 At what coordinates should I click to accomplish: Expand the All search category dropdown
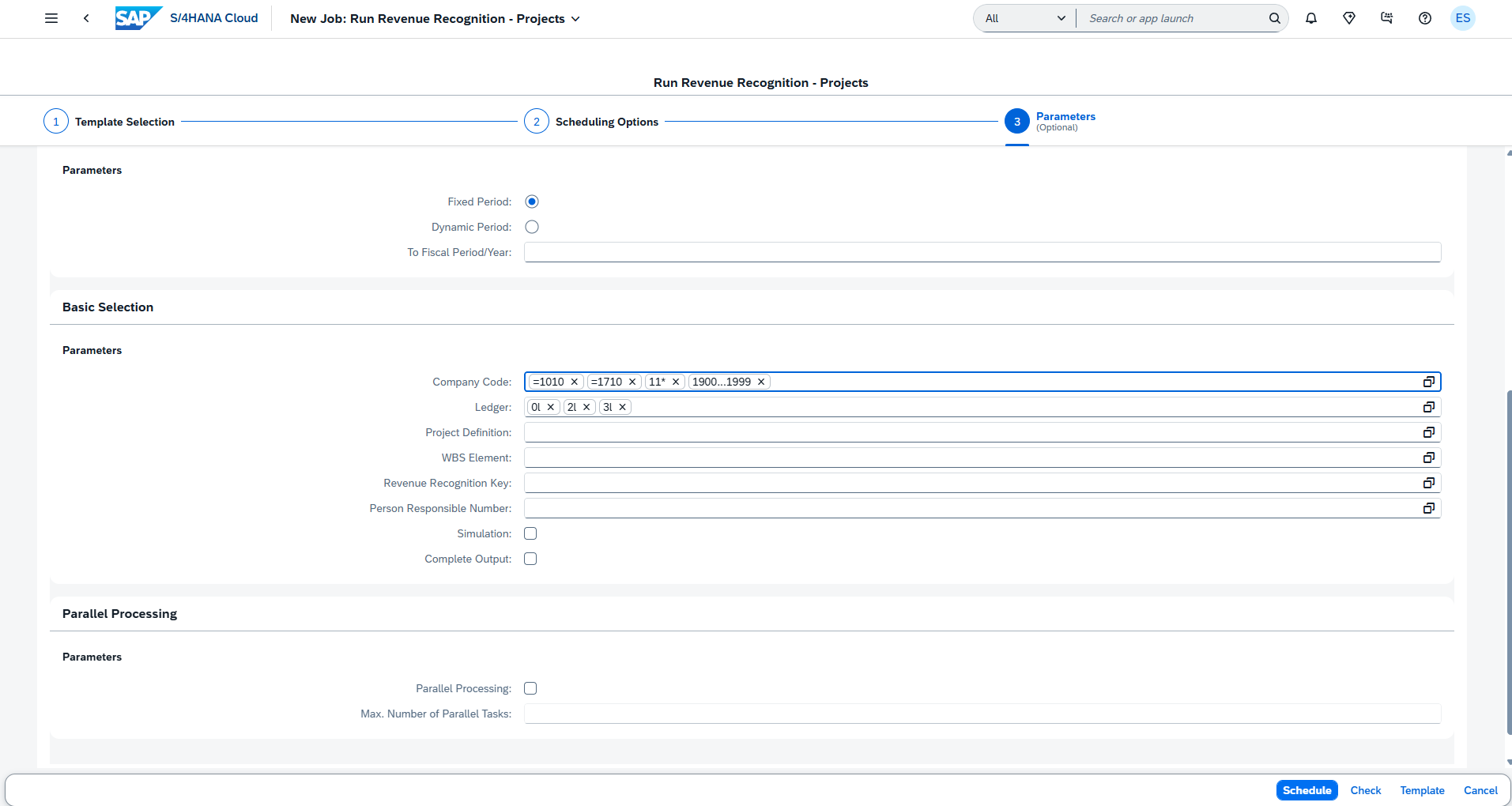click(1025, 18)
